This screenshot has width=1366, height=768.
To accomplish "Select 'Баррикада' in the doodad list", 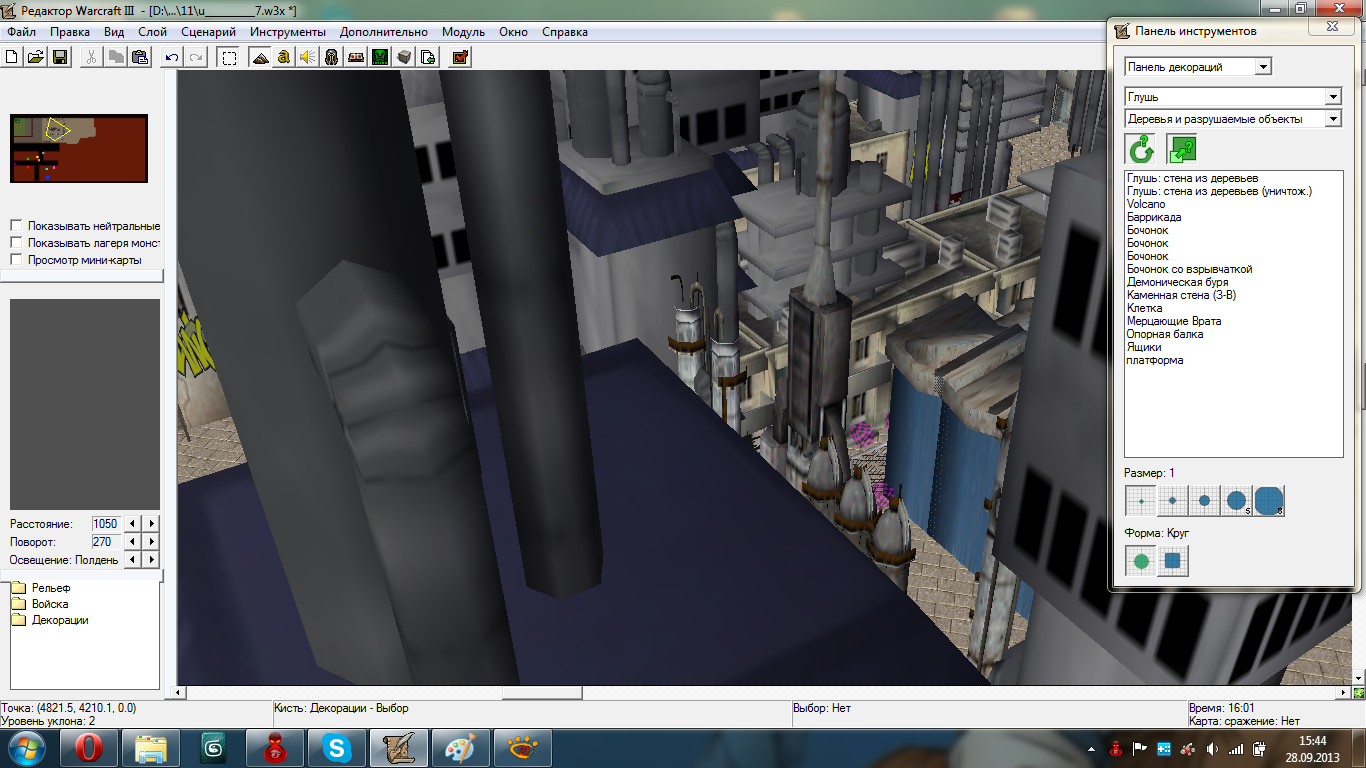I will pos(1154,217).
